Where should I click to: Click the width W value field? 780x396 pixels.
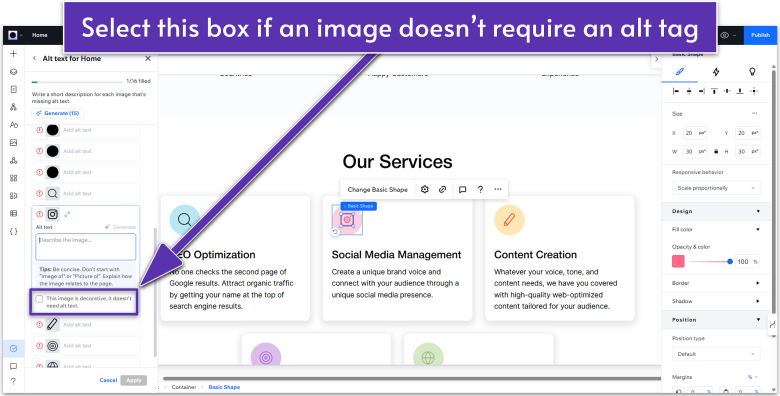point(695,151)
